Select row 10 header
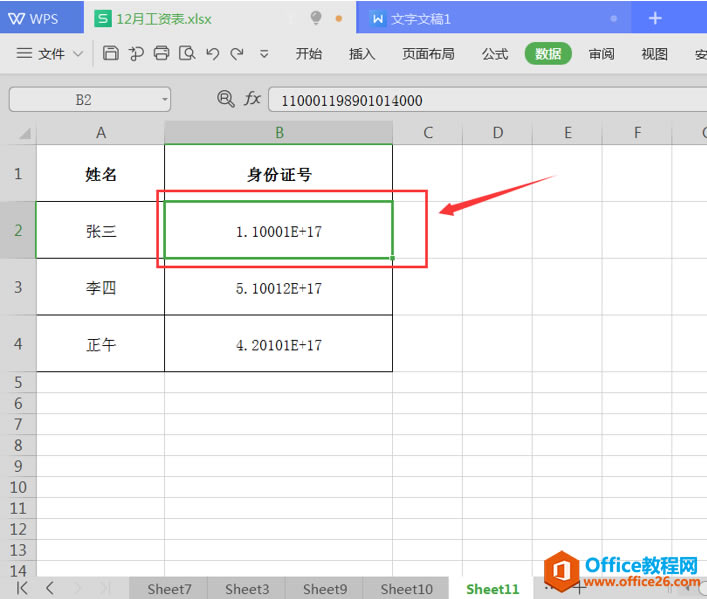 tap(18, 487)
